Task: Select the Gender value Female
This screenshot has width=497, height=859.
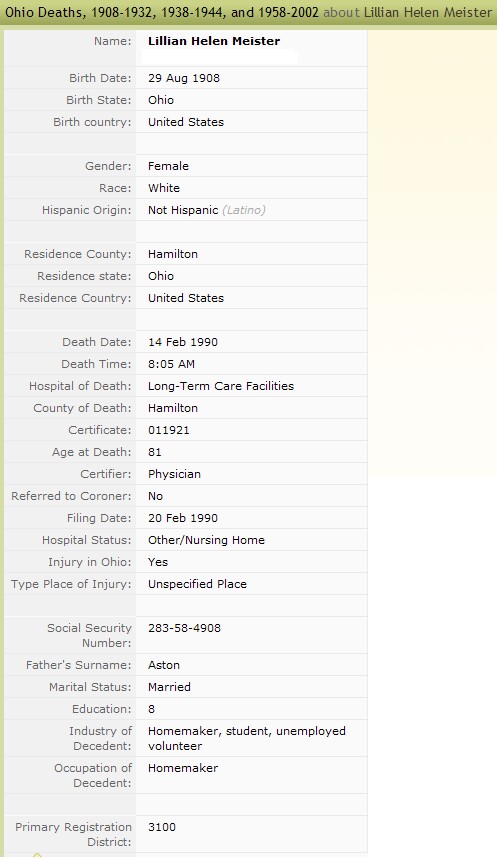Action: tap(168, 166)
